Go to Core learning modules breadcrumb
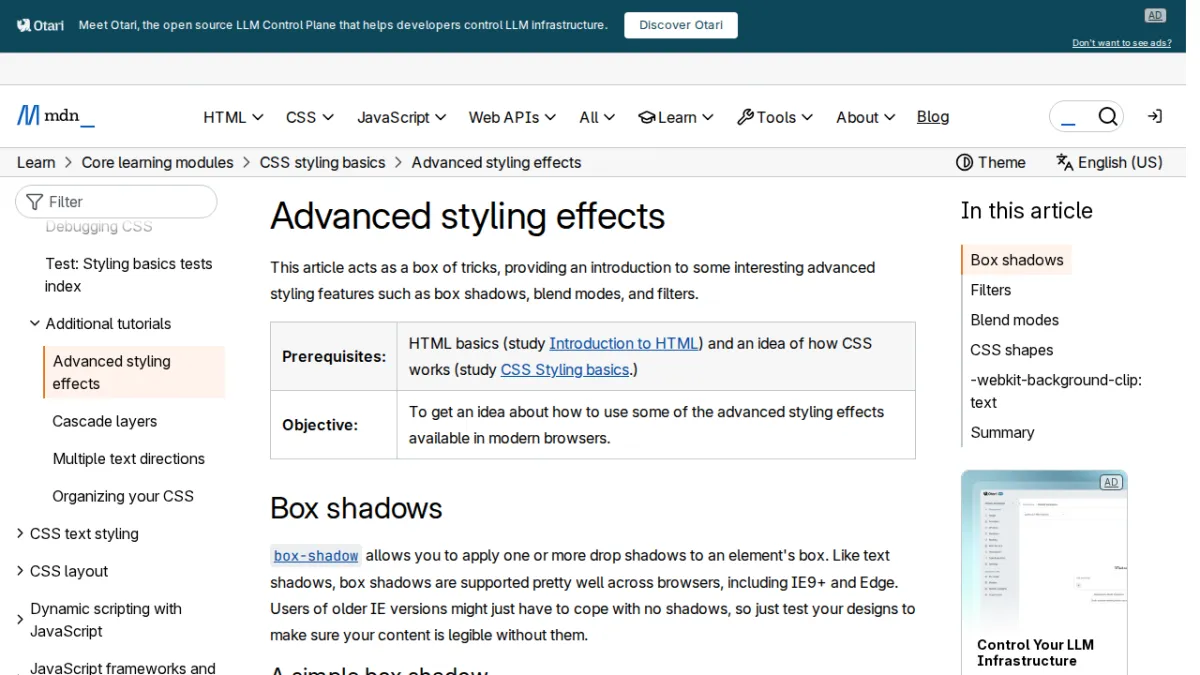This screenshot has width=1200, height=675. tap(157, 162)
